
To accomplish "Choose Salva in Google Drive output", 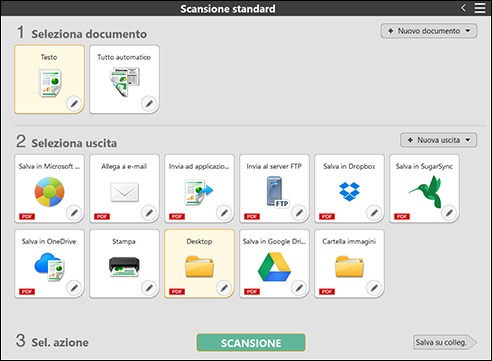I will [x=274, y=263].
